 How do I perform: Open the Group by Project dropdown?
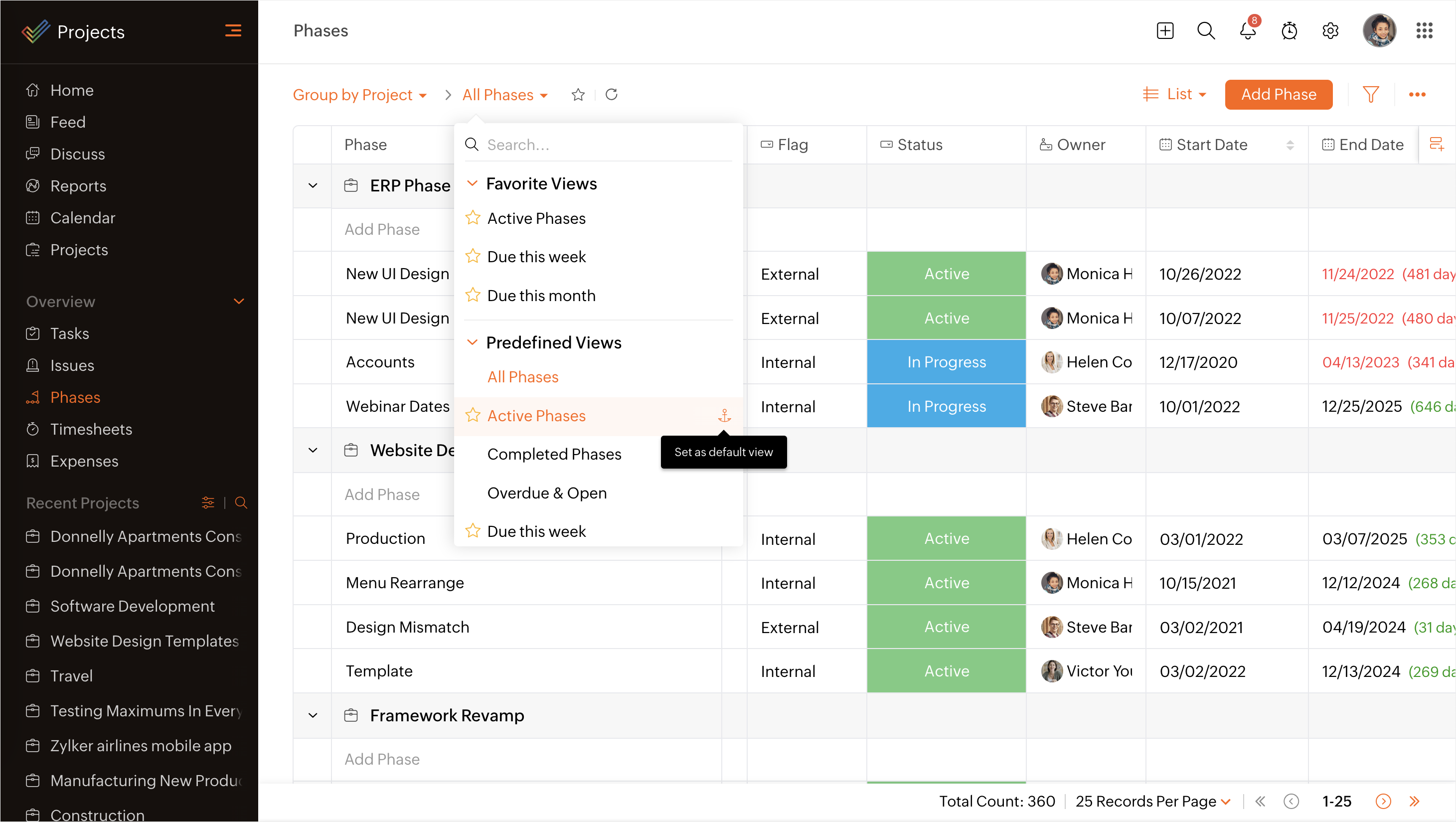pos(359,94)
